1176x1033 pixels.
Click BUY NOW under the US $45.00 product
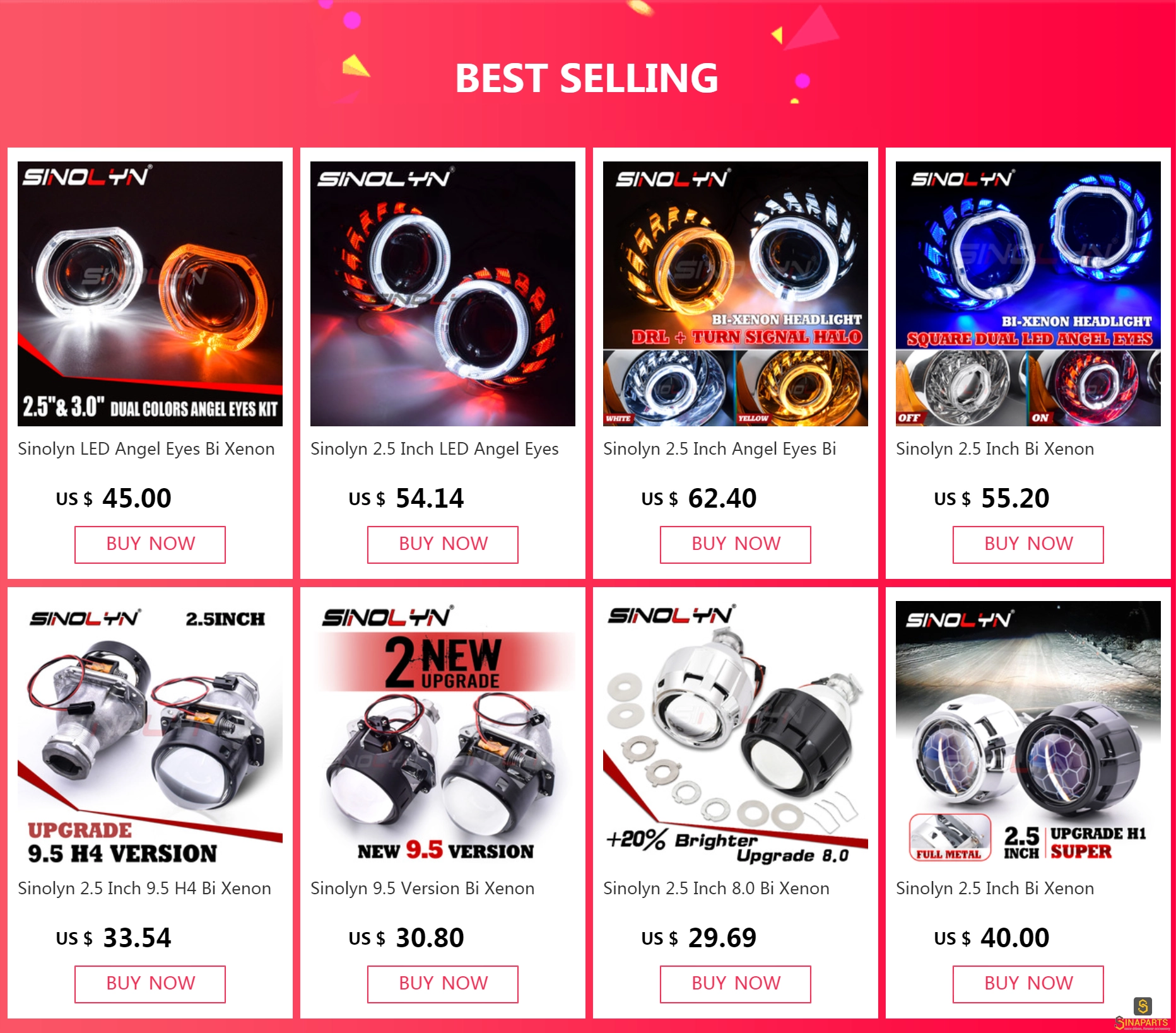click(x=150, y=544)
